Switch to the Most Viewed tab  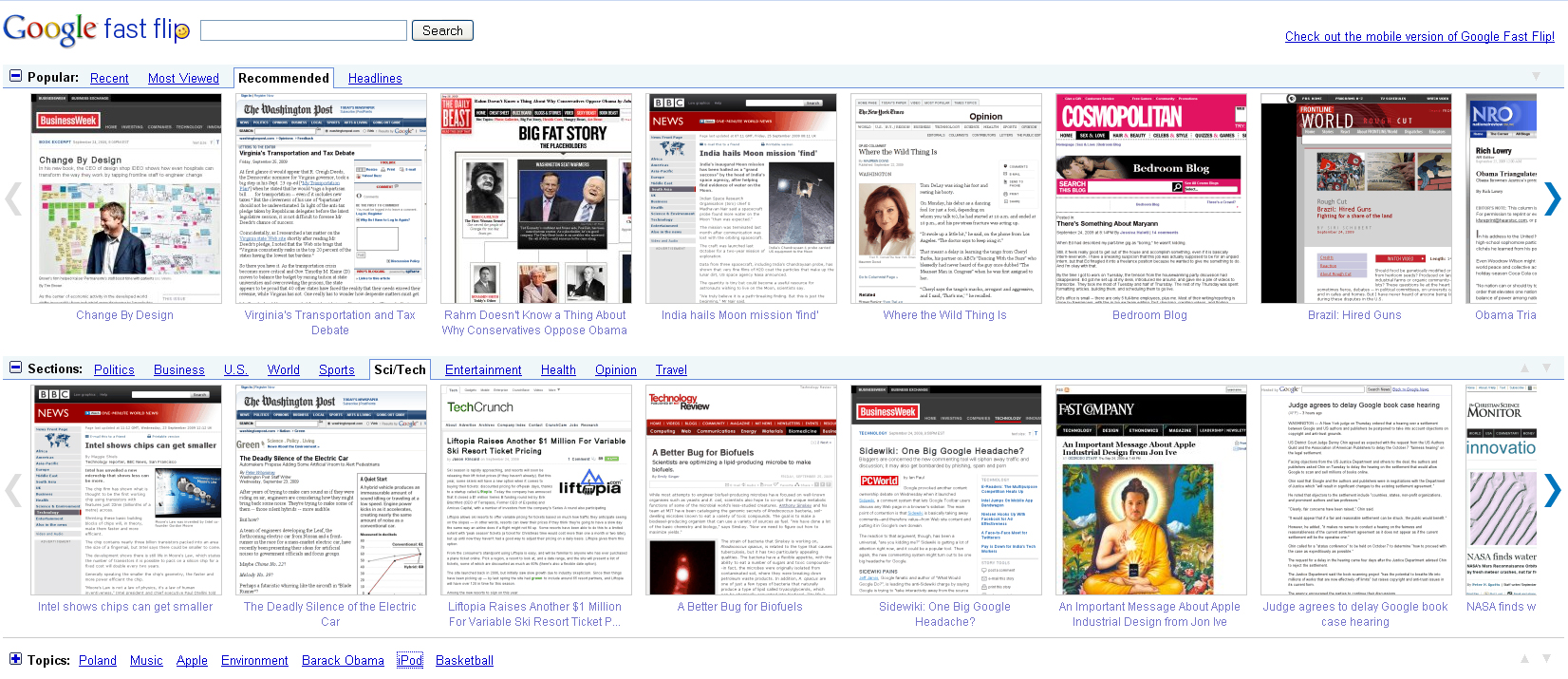pos(183,79)
